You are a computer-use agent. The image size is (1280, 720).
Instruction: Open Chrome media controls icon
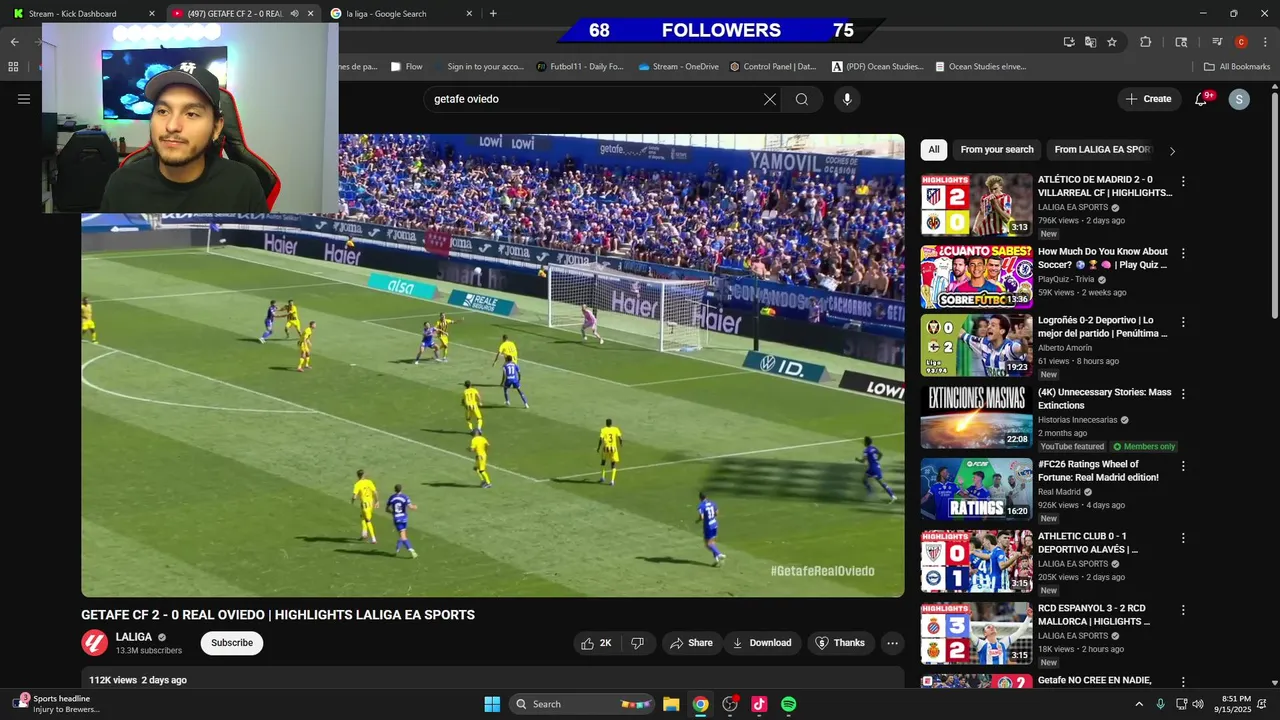(1217, 42)
